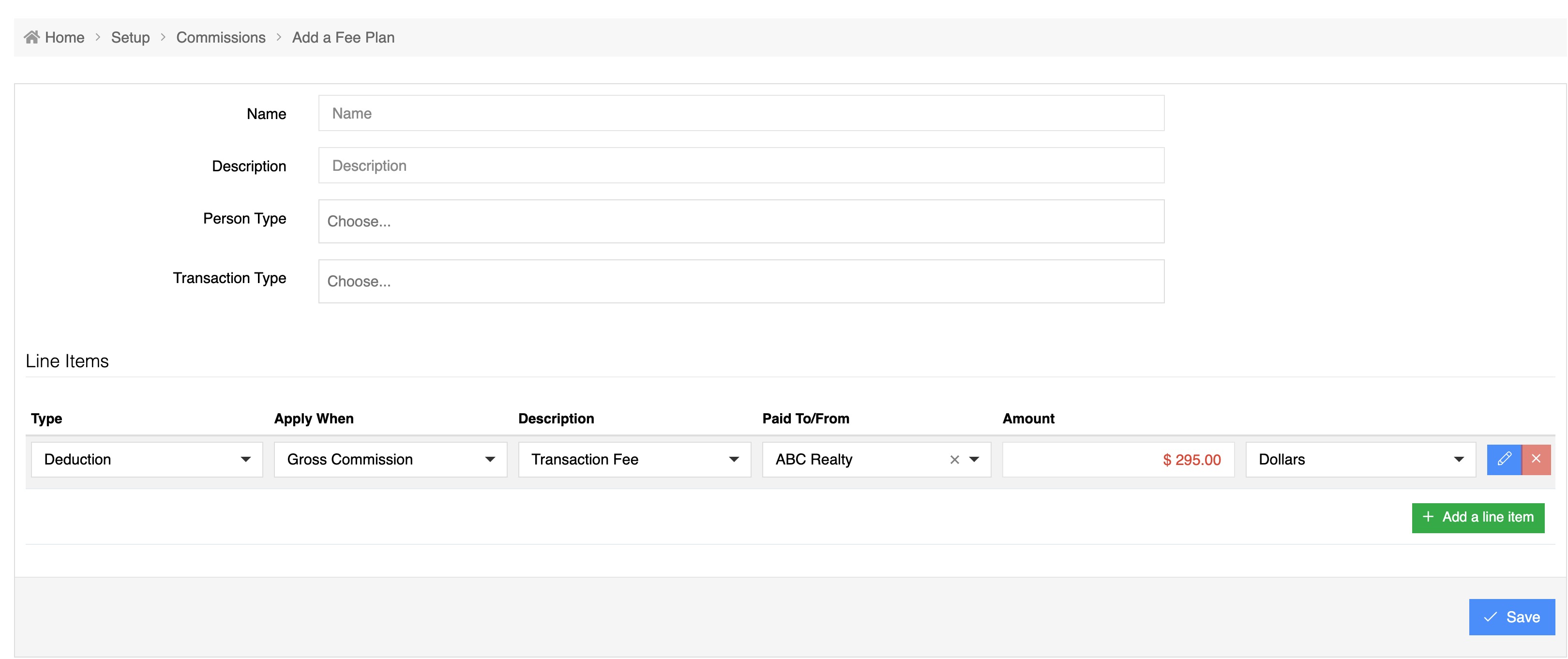This screenshot has height=659, width=1568.
Task: Open the ABC Realty dropdown arrow
Action: (x=974, y=460)
